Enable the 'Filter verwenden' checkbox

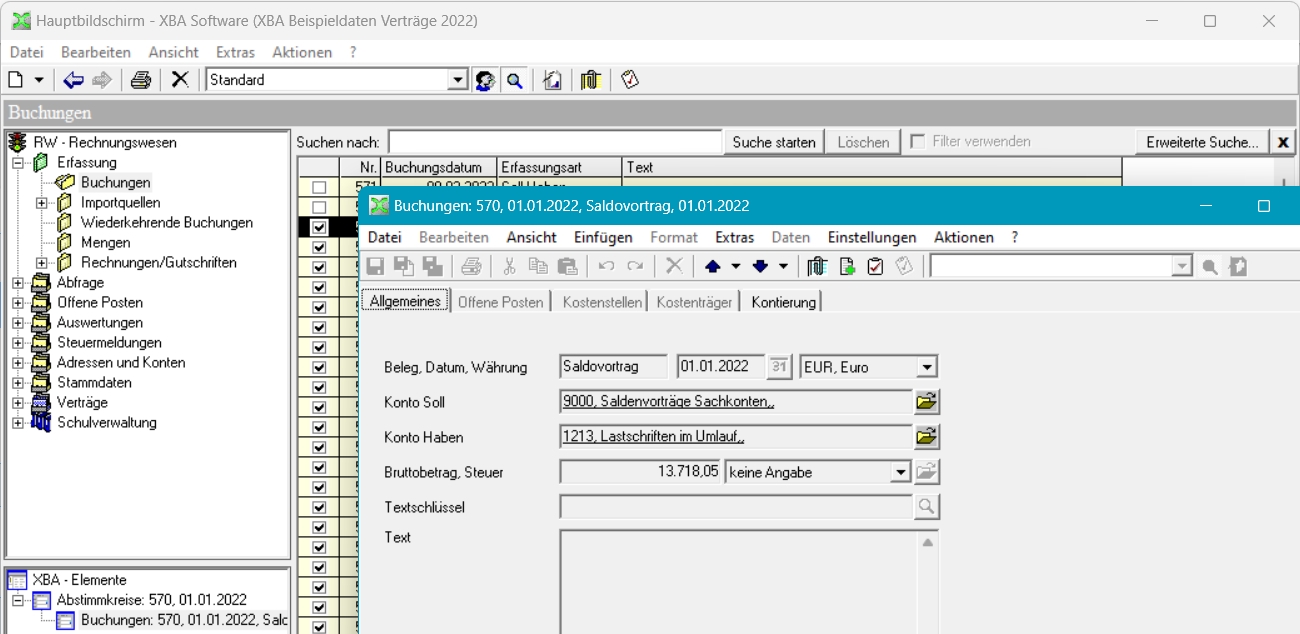tap(917, 142)
